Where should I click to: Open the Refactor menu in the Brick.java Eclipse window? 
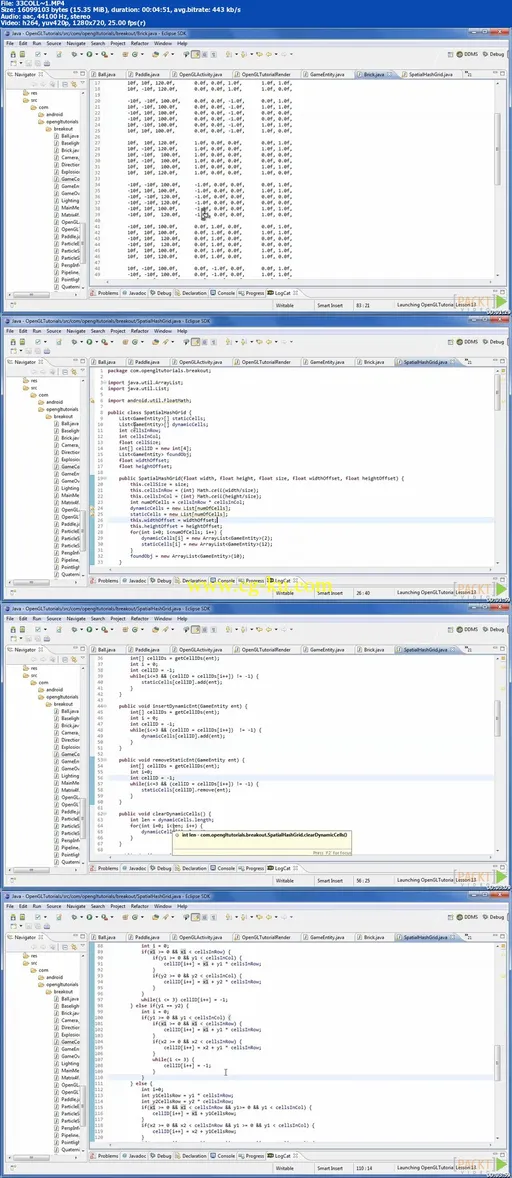[140, 44]
